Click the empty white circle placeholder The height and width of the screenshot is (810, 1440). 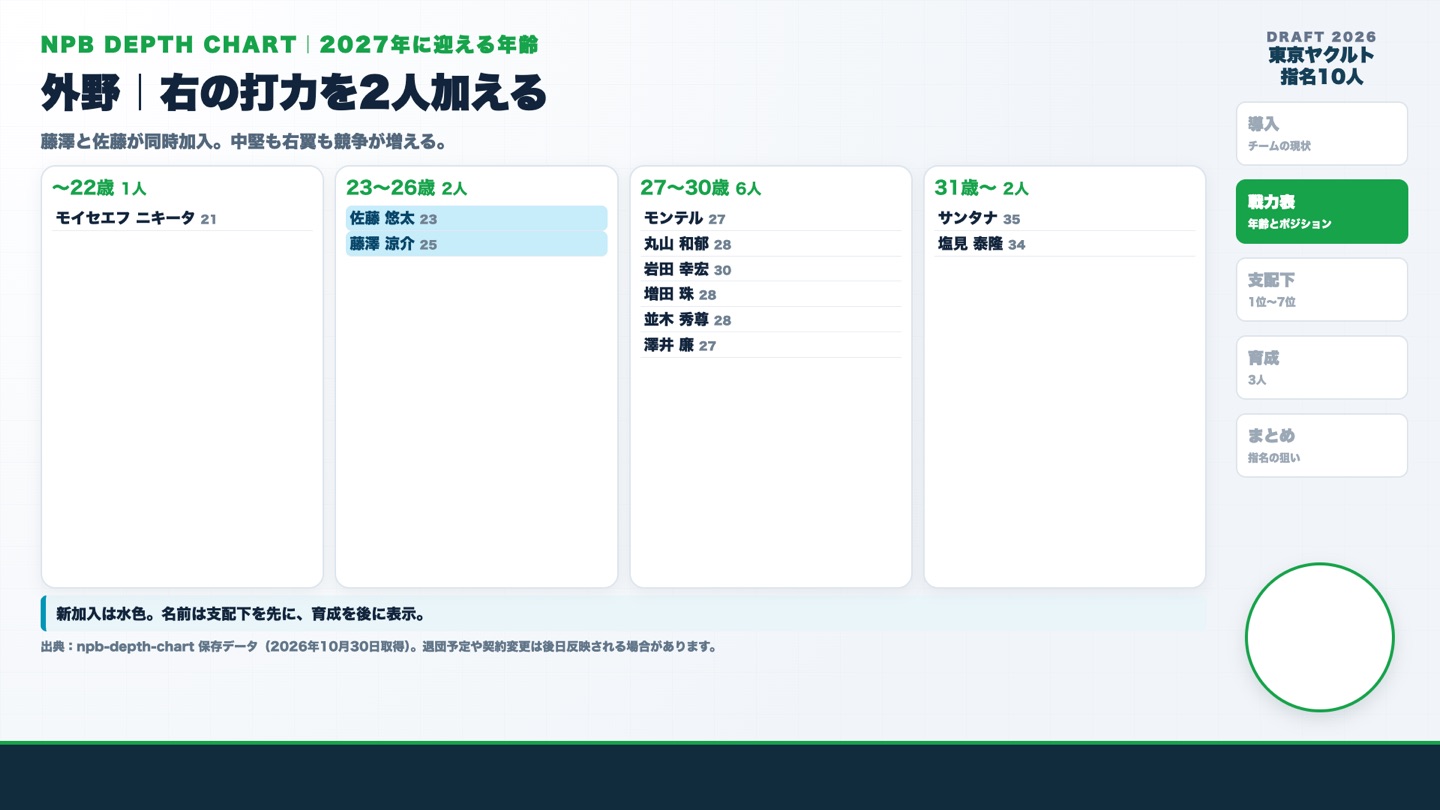click(1319, 638)
